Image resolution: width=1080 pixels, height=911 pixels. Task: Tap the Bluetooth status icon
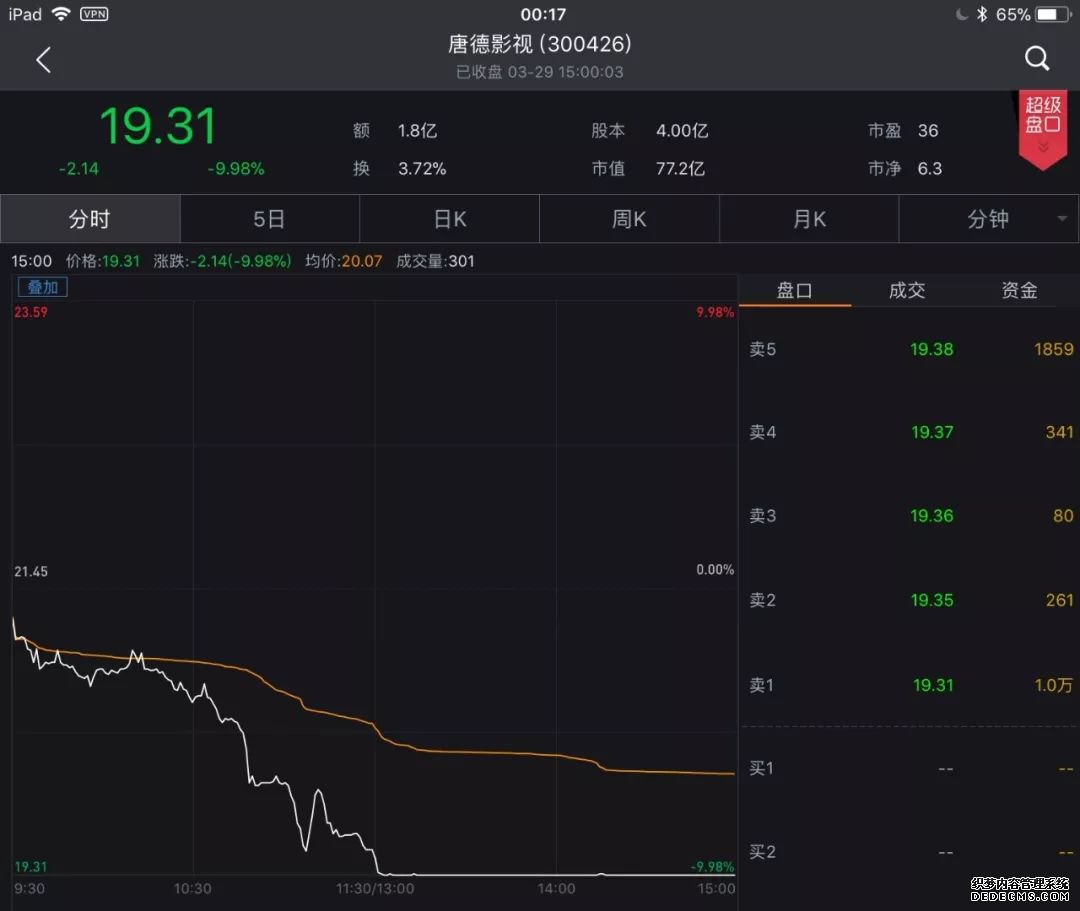982,14
